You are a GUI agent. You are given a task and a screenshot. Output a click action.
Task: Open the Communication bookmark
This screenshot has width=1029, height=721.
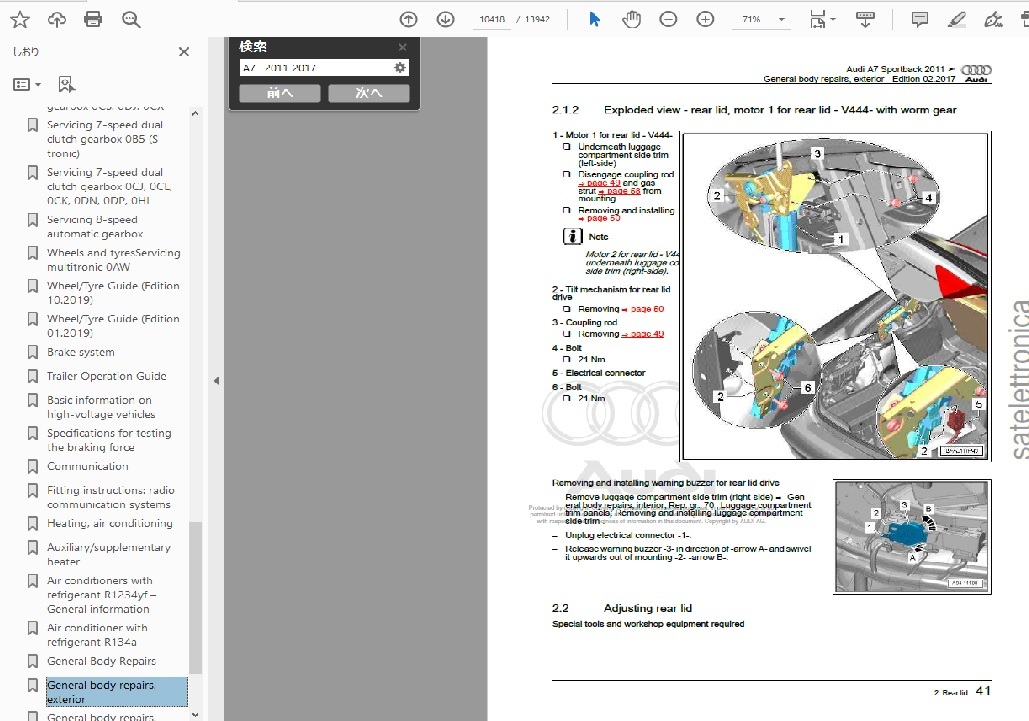click(88, 466)
